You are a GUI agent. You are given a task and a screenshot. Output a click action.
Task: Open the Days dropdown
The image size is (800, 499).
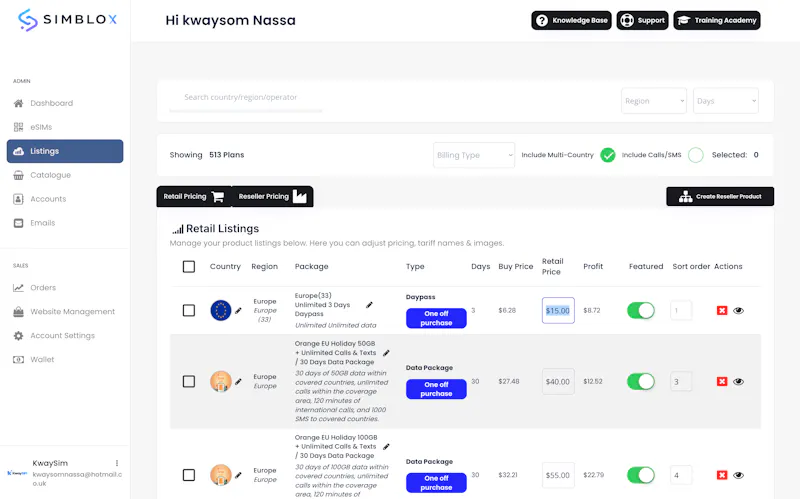pyautogui.click(x=726, y=101)
